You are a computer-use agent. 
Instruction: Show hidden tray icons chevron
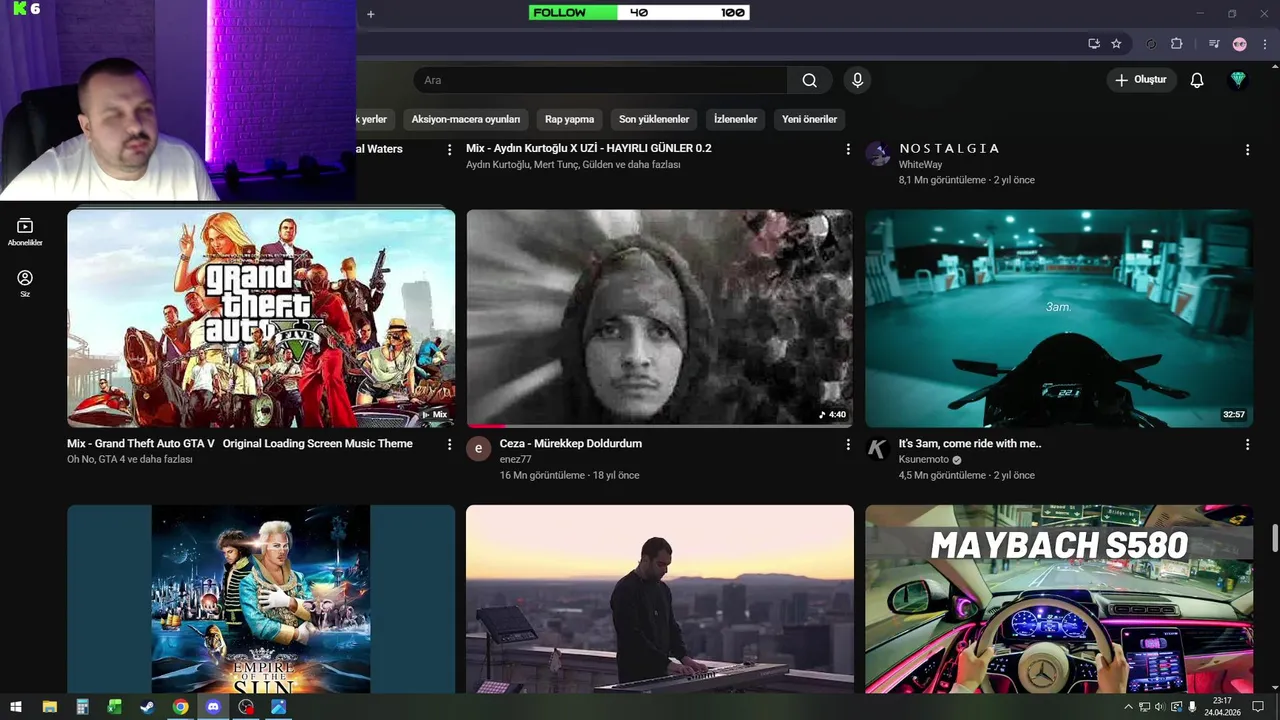1129,707
